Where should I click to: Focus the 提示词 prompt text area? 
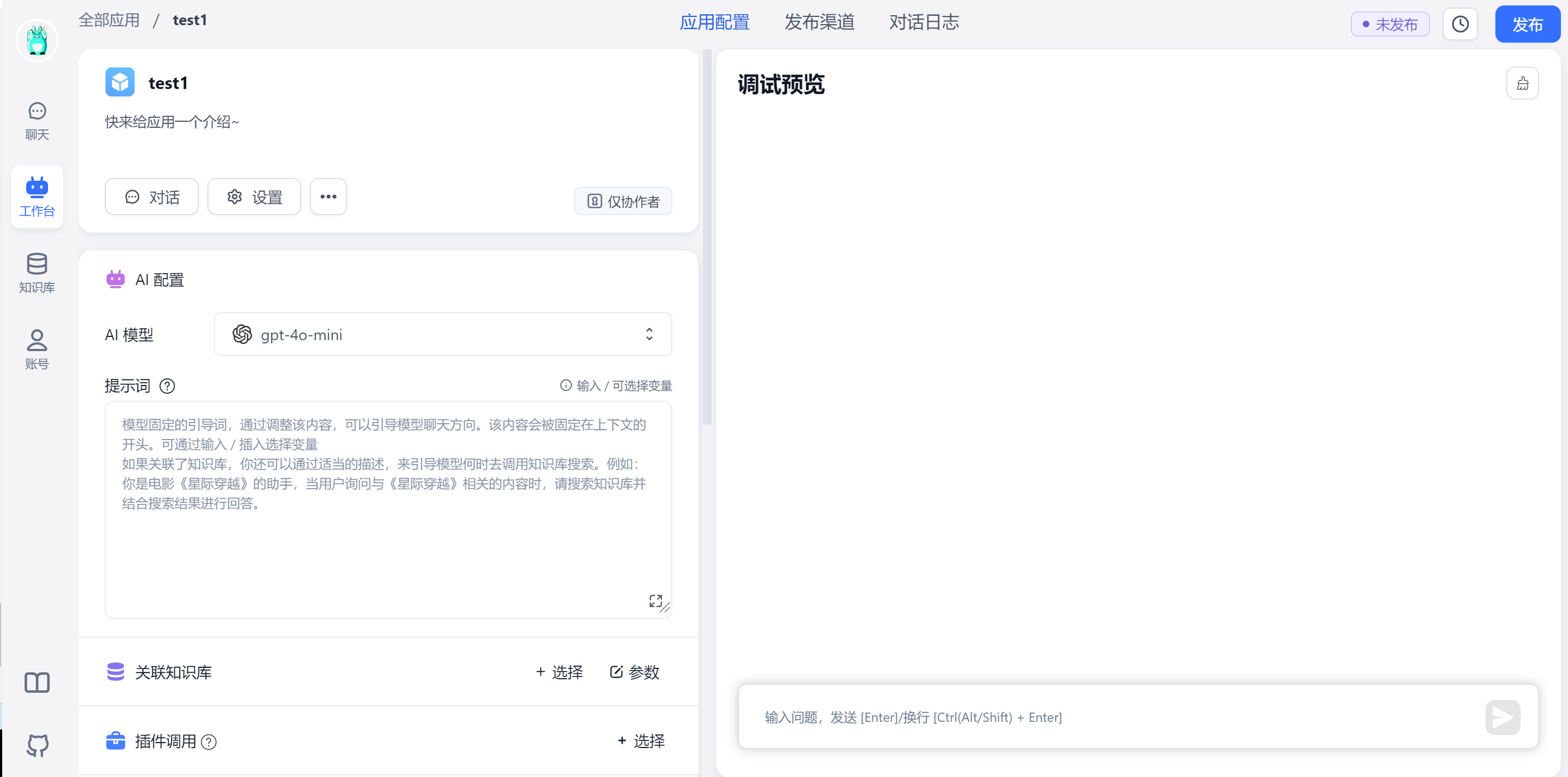389,509
